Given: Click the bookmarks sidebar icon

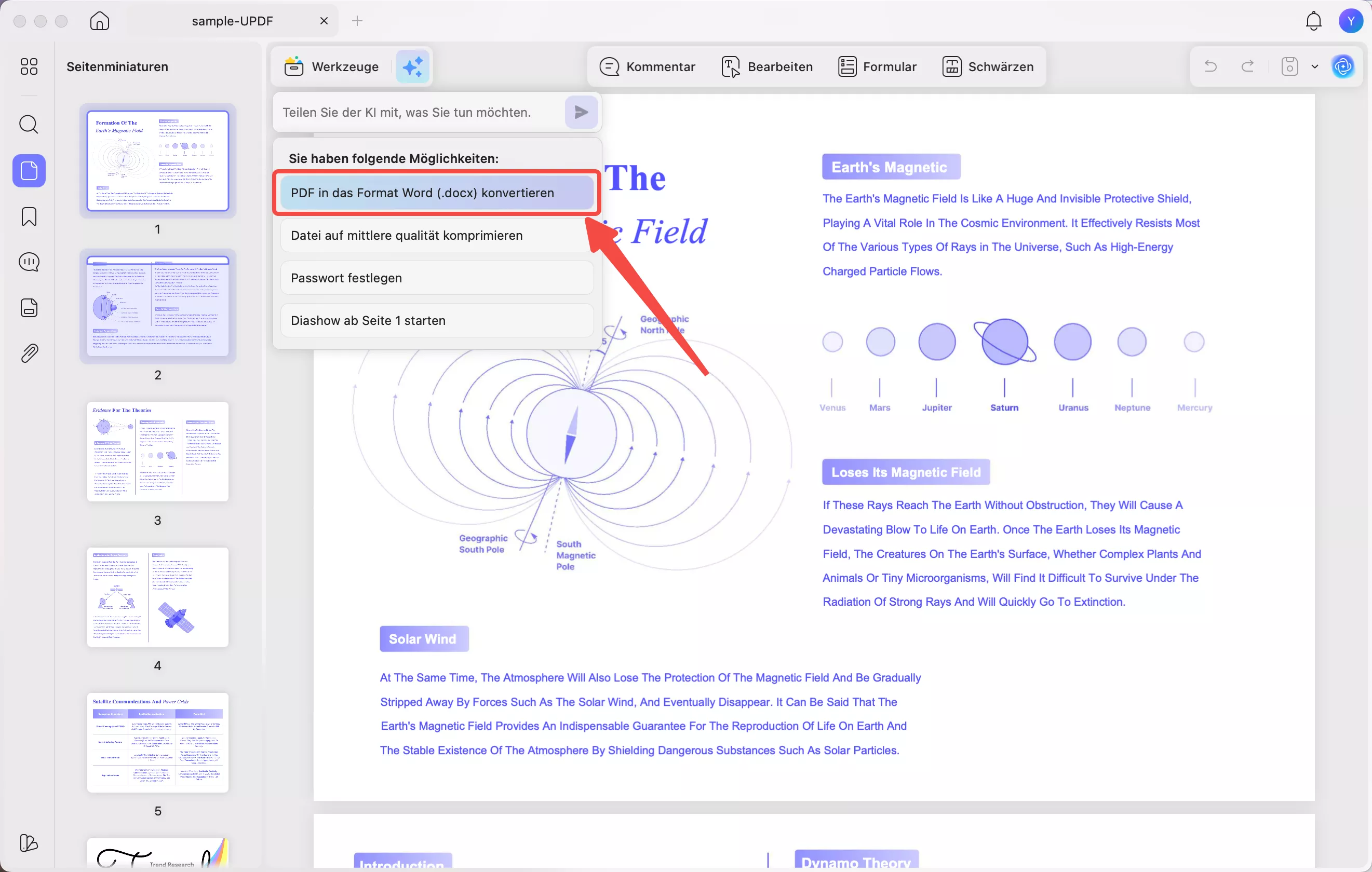Looking at the screenshot, I should pos(29,216).
